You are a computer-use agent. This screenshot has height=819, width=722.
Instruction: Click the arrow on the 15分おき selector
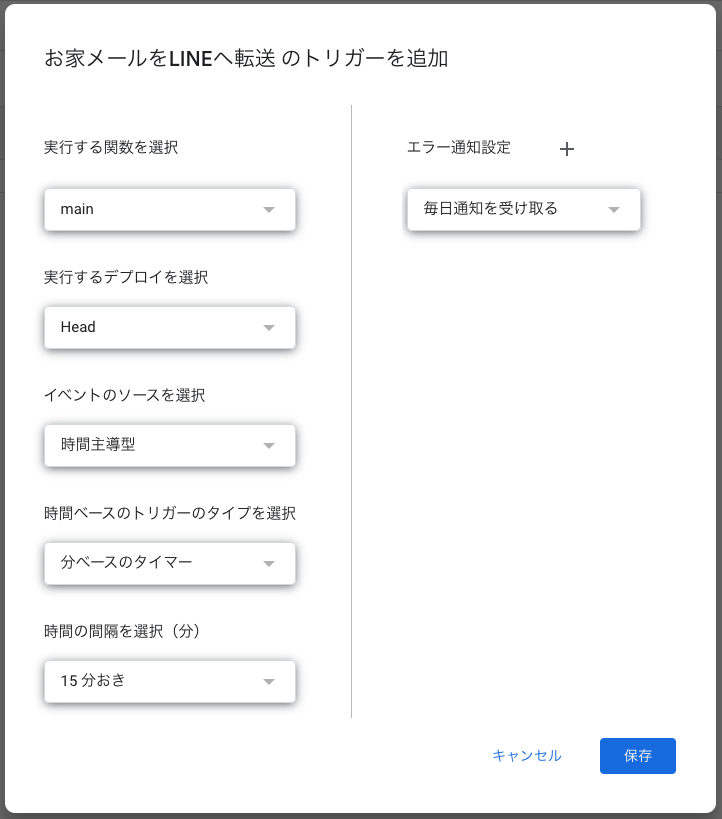tap(269, 681)
